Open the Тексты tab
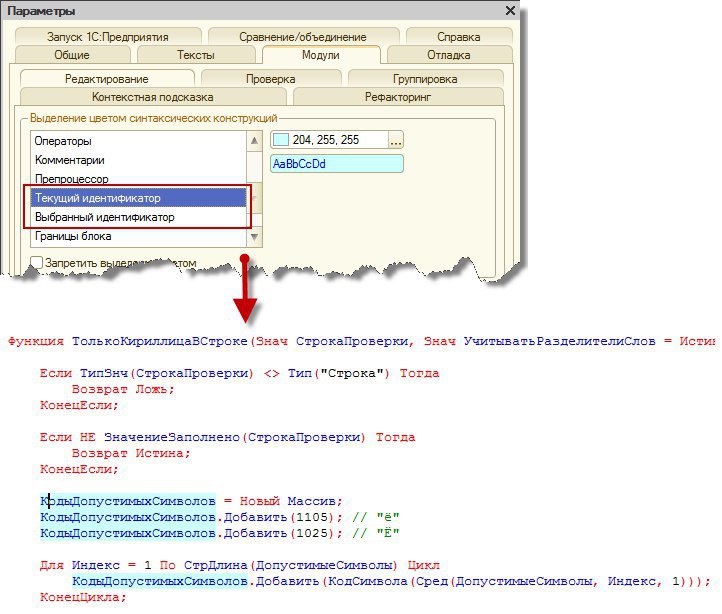The image size is (722, 614). pyautogui.click(x=196, y=55)
